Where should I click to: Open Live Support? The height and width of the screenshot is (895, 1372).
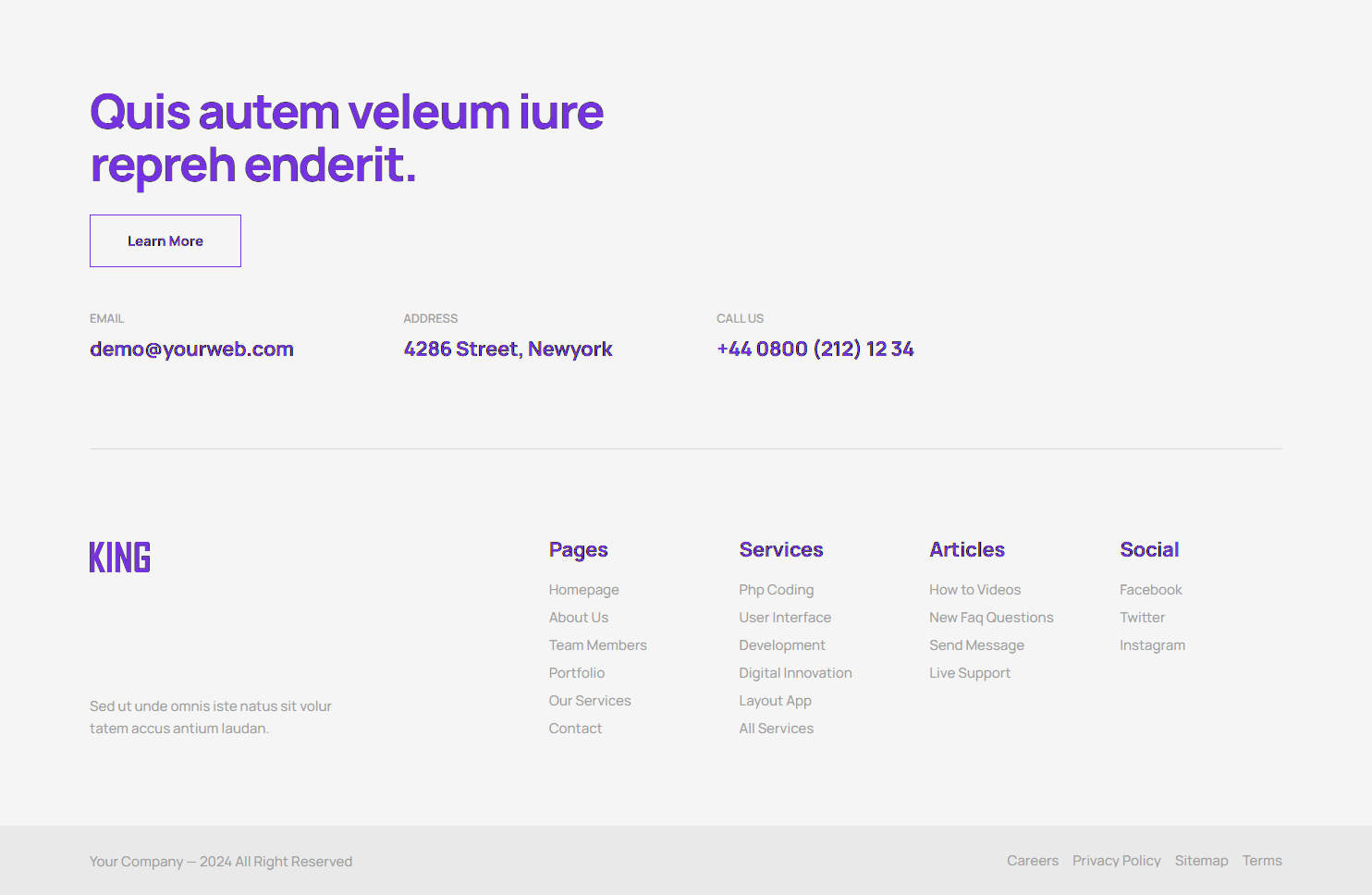(x=970, y=672)
